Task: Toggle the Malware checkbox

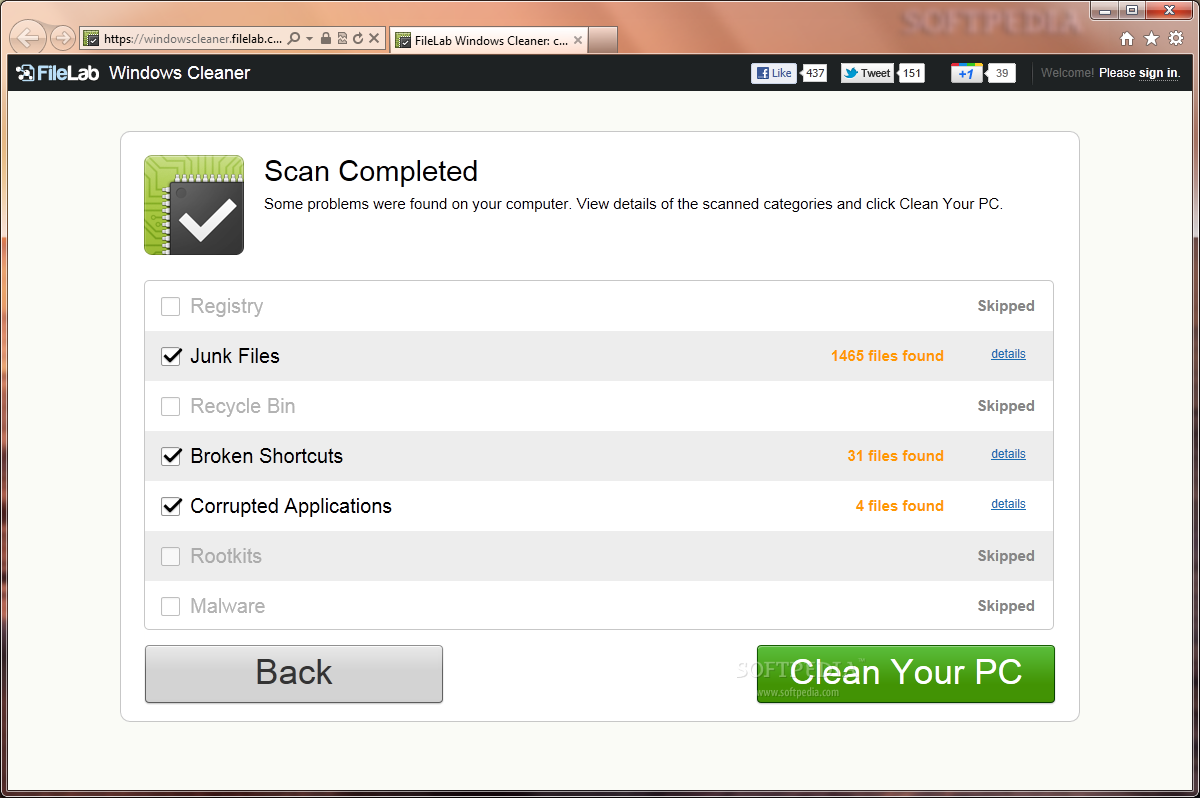Action: coord(171,606)
